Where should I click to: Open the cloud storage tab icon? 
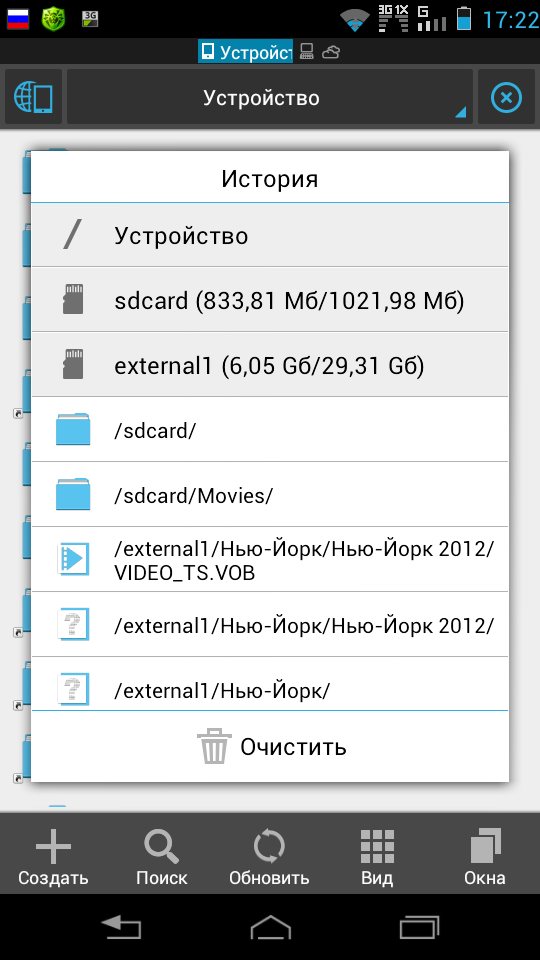331,52
